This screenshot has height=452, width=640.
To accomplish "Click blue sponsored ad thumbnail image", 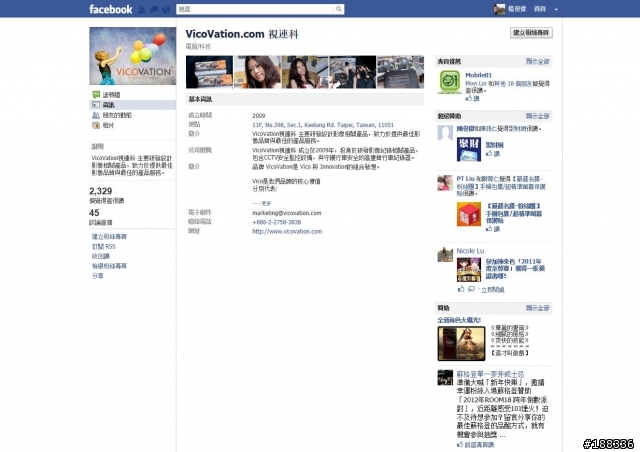I will (469, 149).
